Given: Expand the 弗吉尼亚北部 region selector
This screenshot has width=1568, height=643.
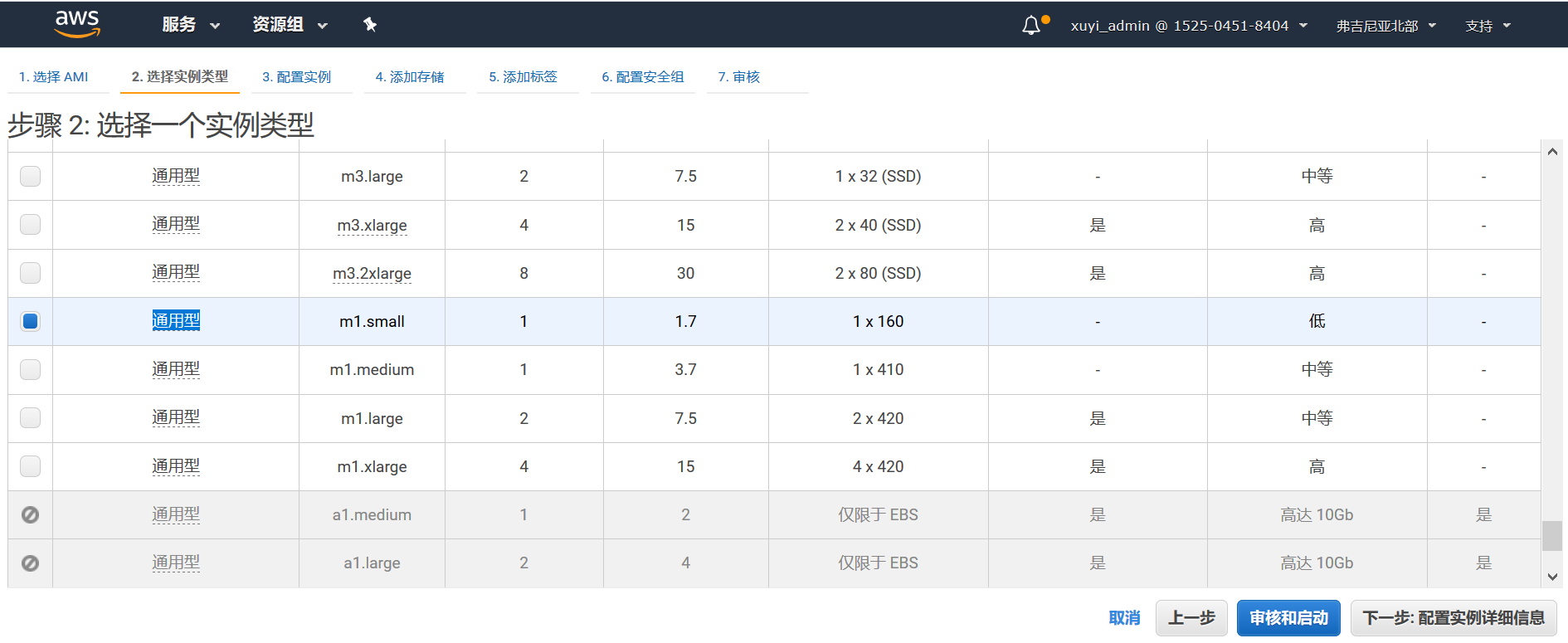Looking at the screenshot, I should 1385,26.
